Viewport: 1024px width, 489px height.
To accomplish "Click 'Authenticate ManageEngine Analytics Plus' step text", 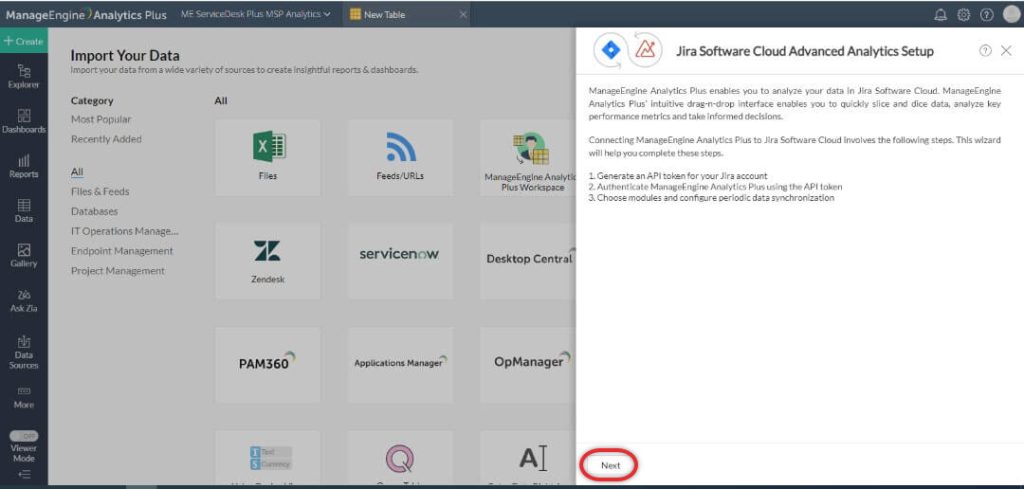I will pos(716,187).
